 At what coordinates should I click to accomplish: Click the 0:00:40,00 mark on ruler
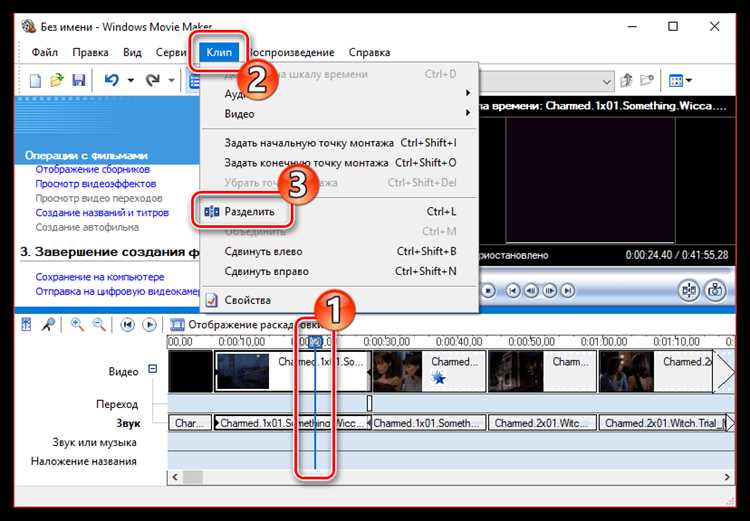458,342
